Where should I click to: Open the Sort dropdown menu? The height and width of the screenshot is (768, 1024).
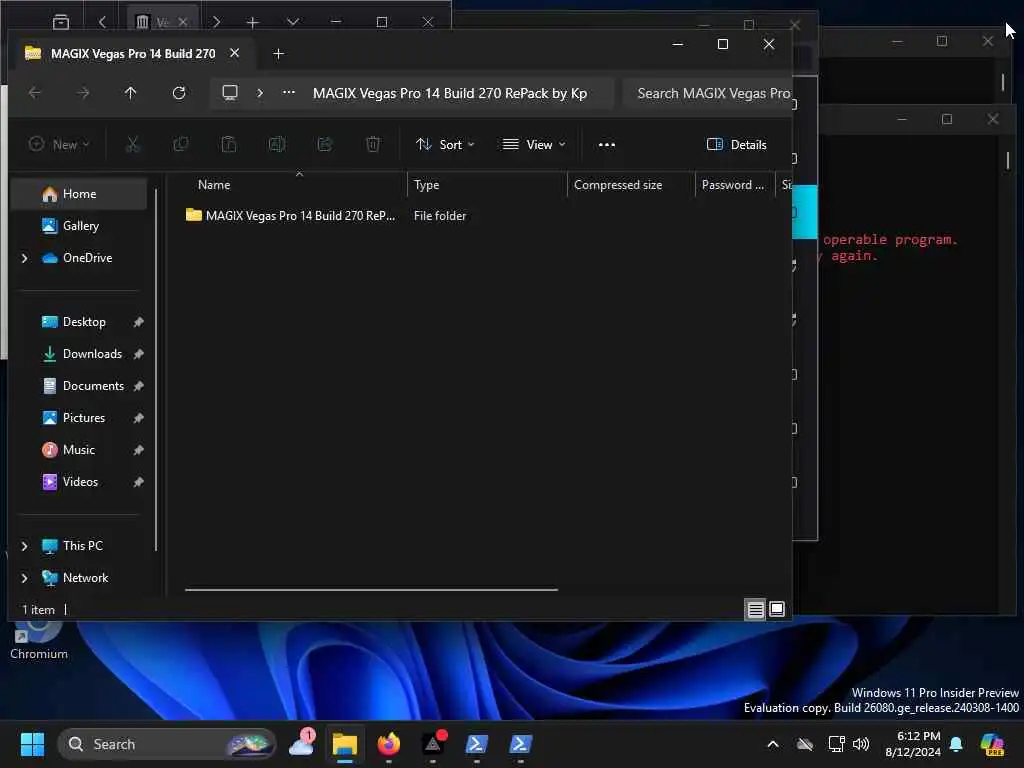click(x=445, y=144)
